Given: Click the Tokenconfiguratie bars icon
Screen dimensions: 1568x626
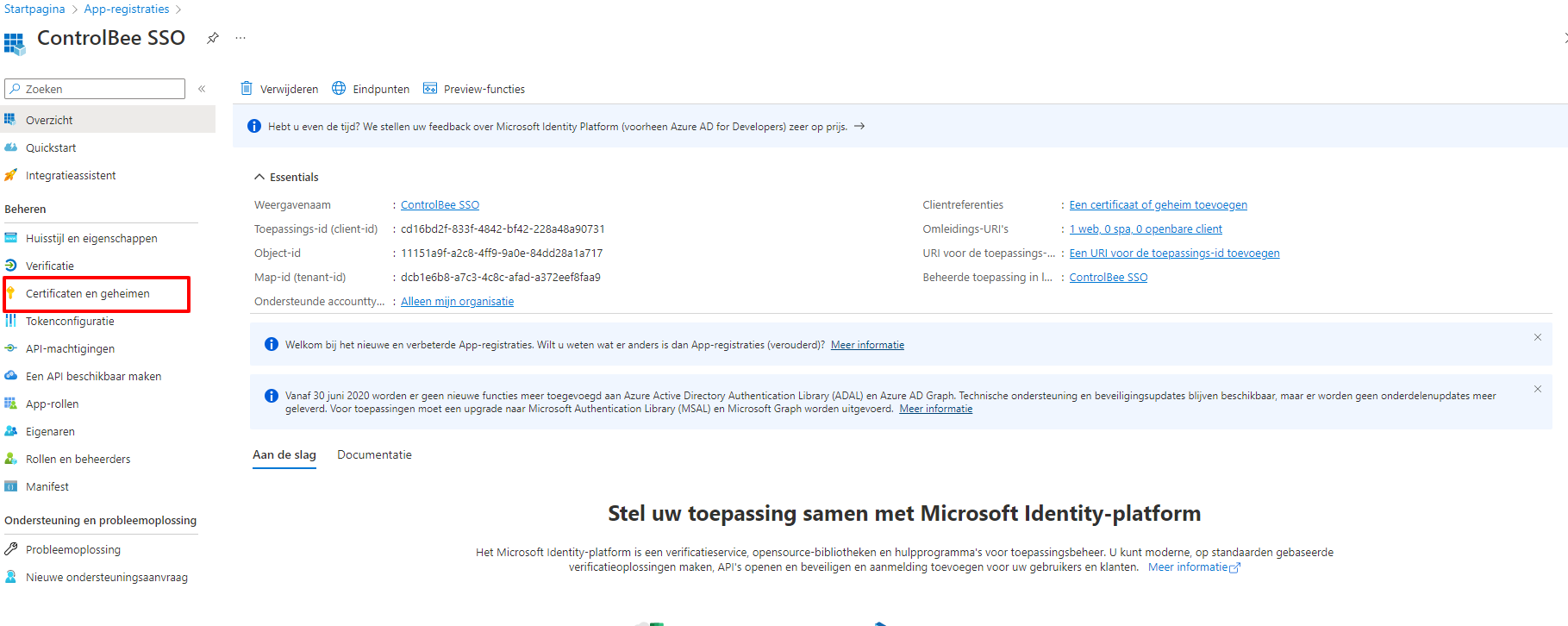Looking at the screenshot, I should point(10,321).
